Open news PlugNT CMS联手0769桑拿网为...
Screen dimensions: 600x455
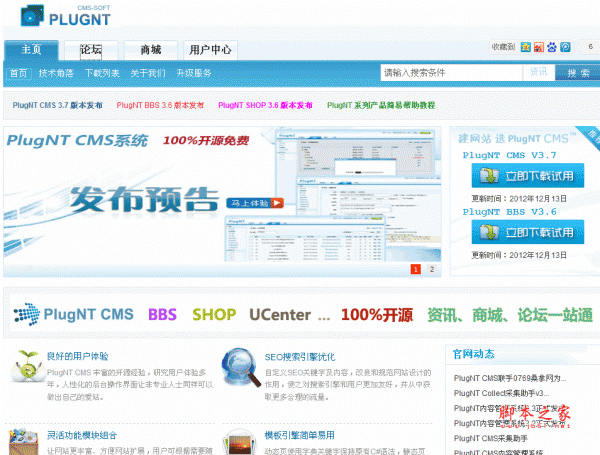pyautogui.click(x=510, y=378)
